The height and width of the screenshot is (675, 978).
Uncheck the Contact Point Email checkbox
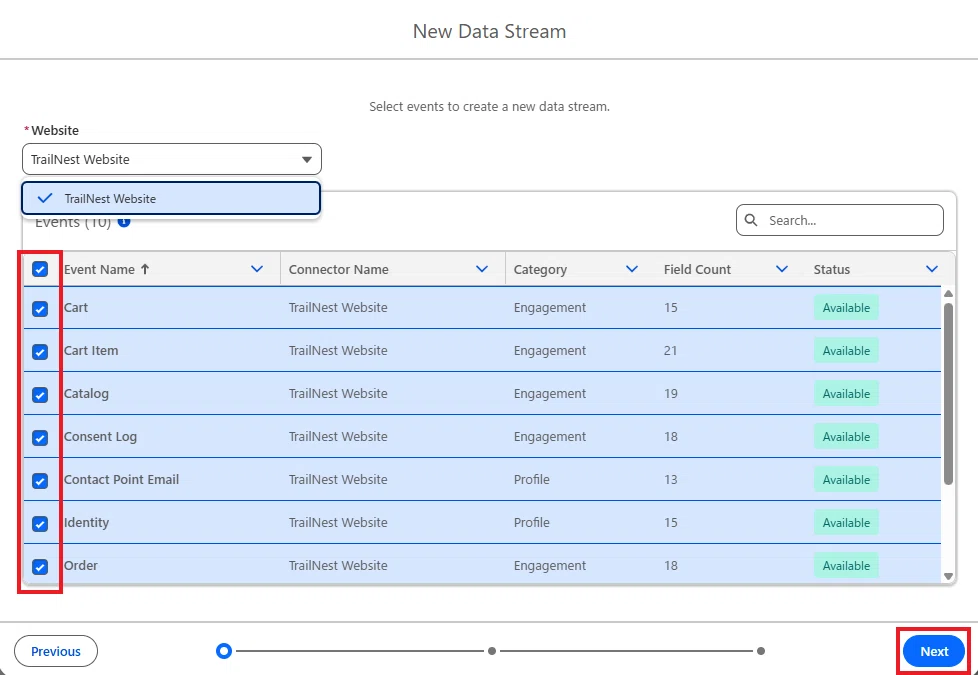coord(40,481)
